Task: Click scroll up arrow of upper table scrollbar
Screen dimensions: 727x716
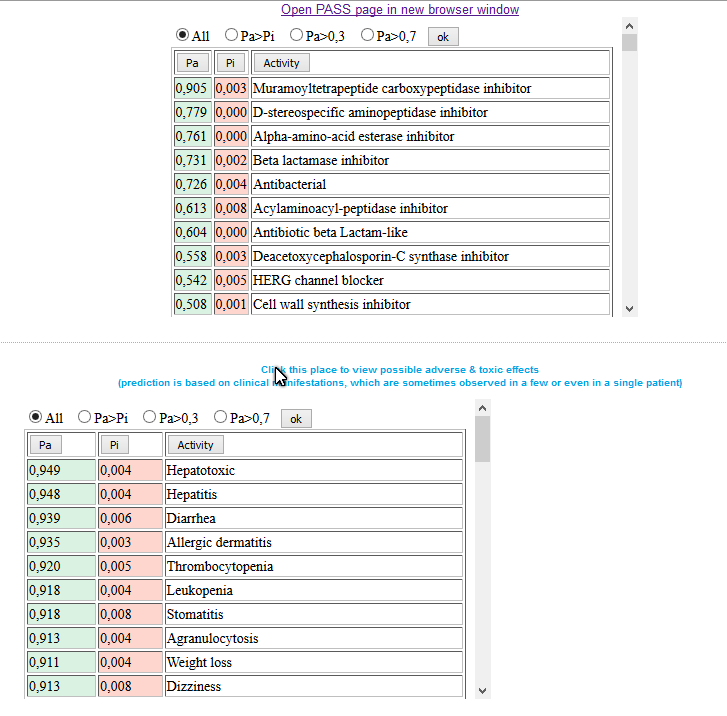Action: tap(629, 26)
